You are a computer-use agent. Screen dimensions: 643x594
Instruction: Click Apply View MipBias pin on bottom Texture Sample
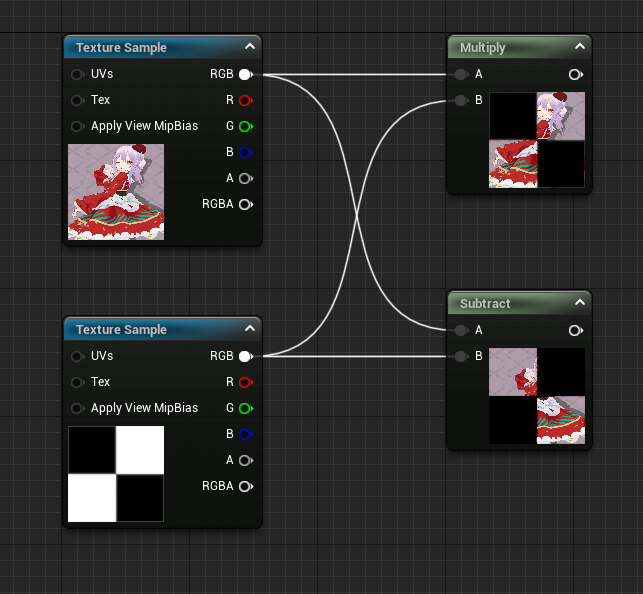click(77, 408)
